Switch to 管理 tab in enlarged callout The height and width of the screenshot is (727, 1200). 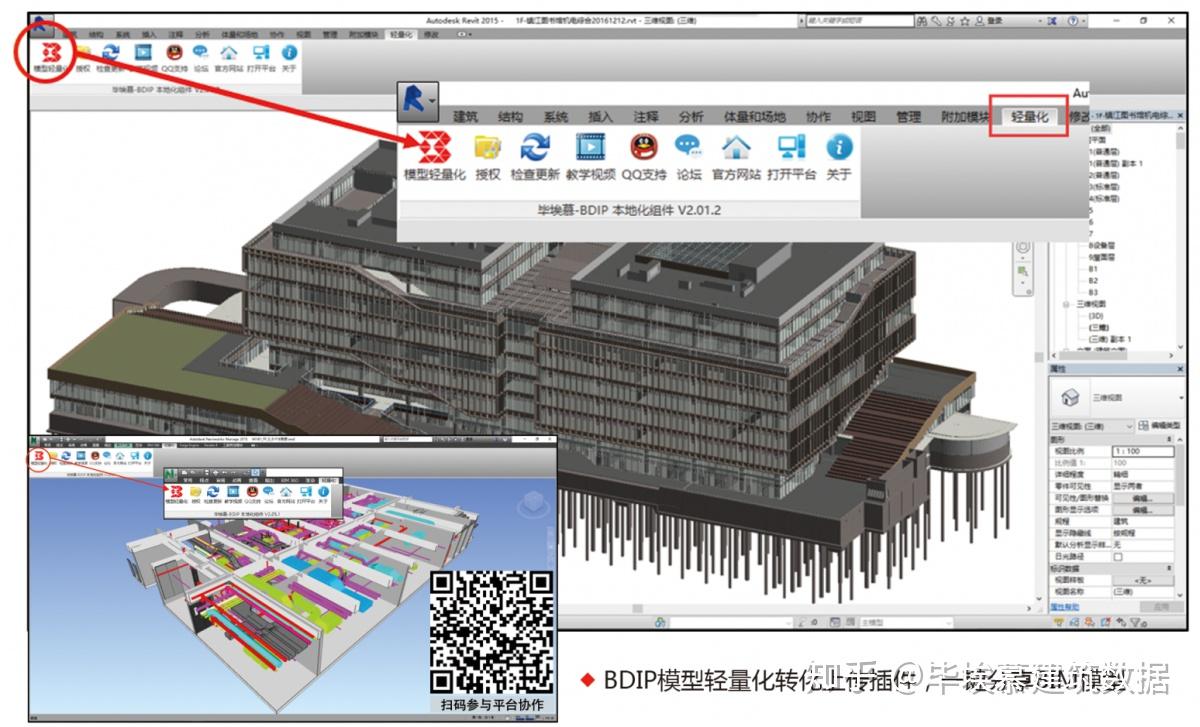[908, 117]
